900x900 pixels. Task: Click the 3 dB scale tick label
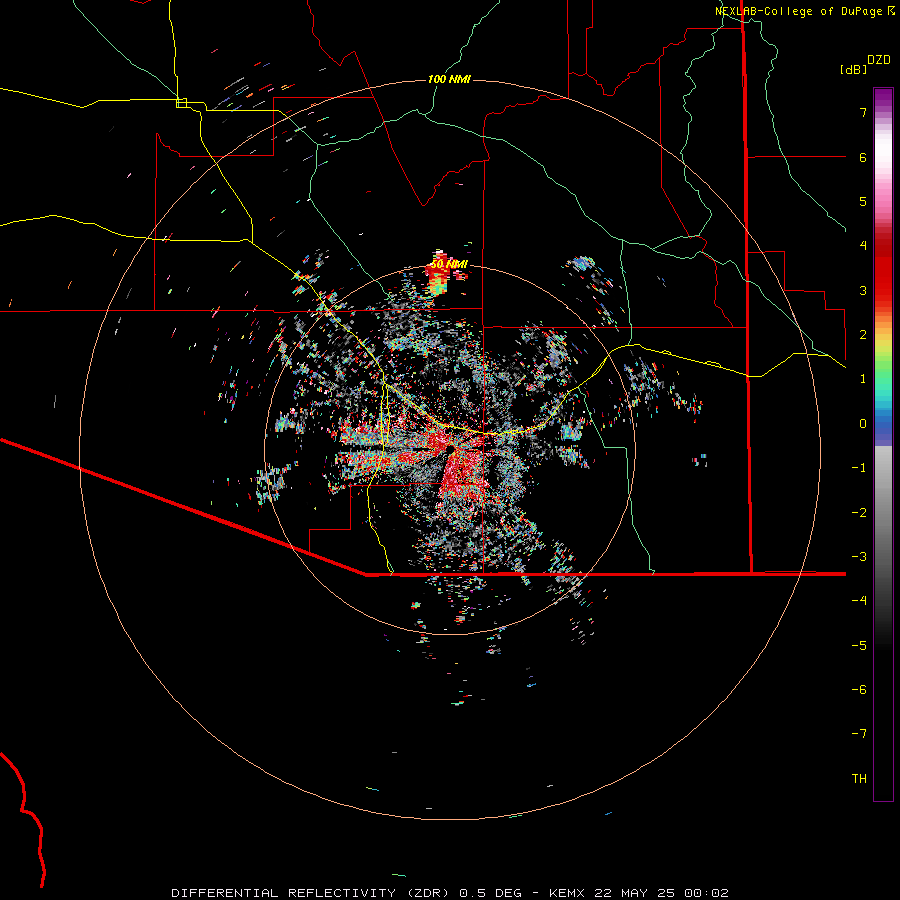point(863,290)
